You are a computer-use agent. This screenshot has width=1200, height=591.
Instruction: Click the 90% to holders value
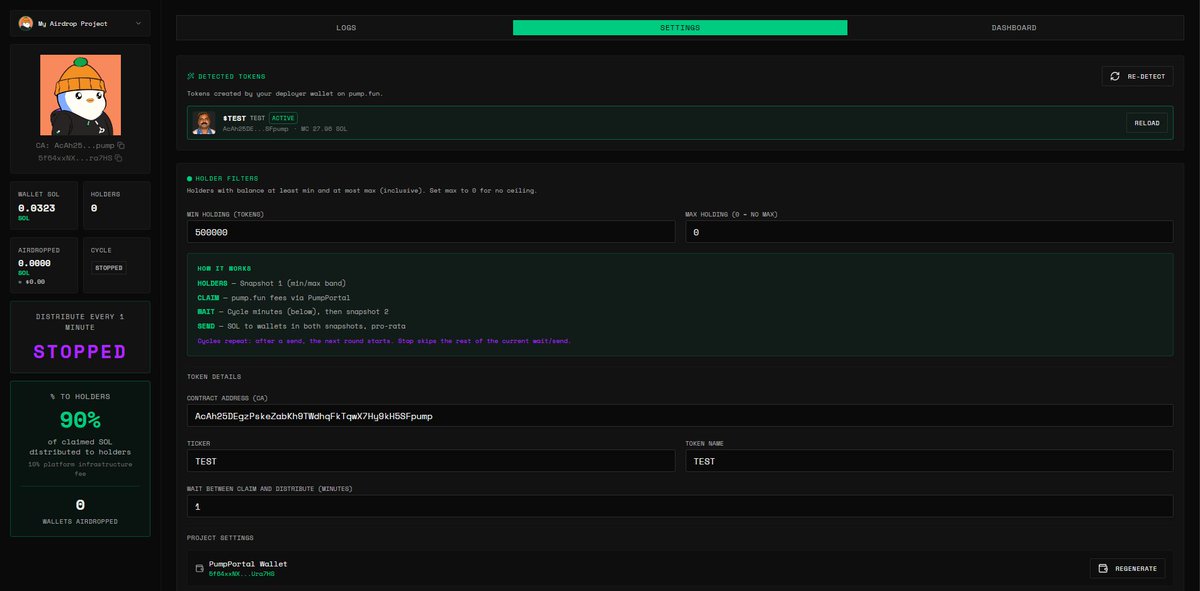(80, 420)
